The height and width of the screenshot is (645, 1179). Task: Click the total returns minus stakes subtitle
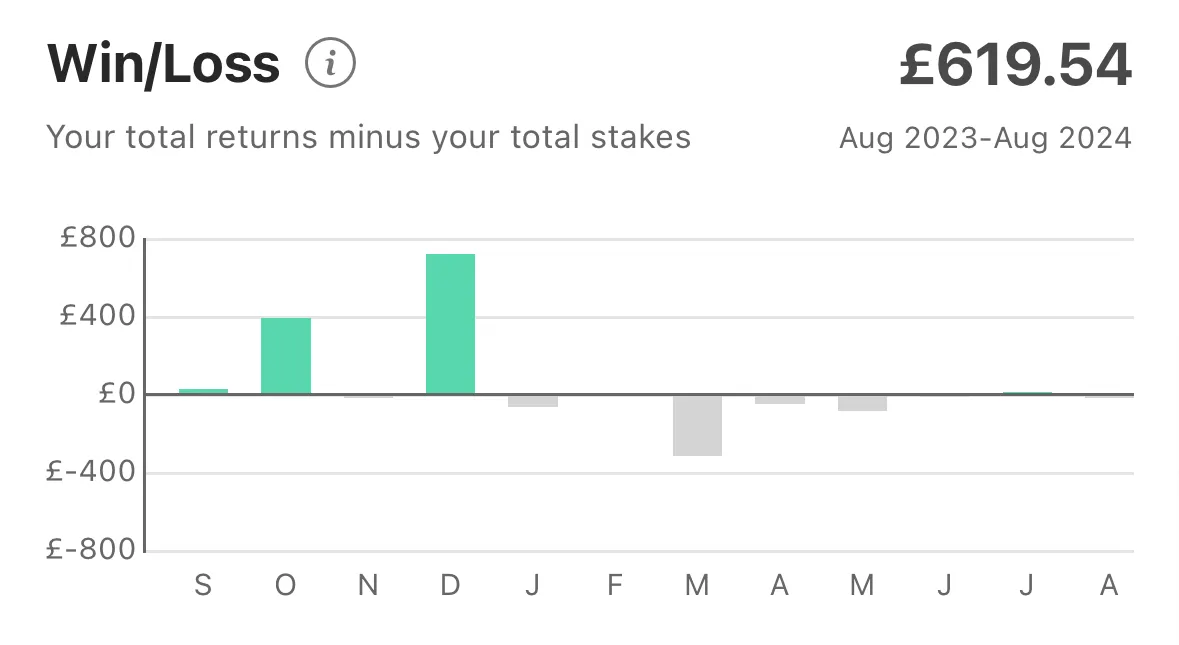[368, 138]
